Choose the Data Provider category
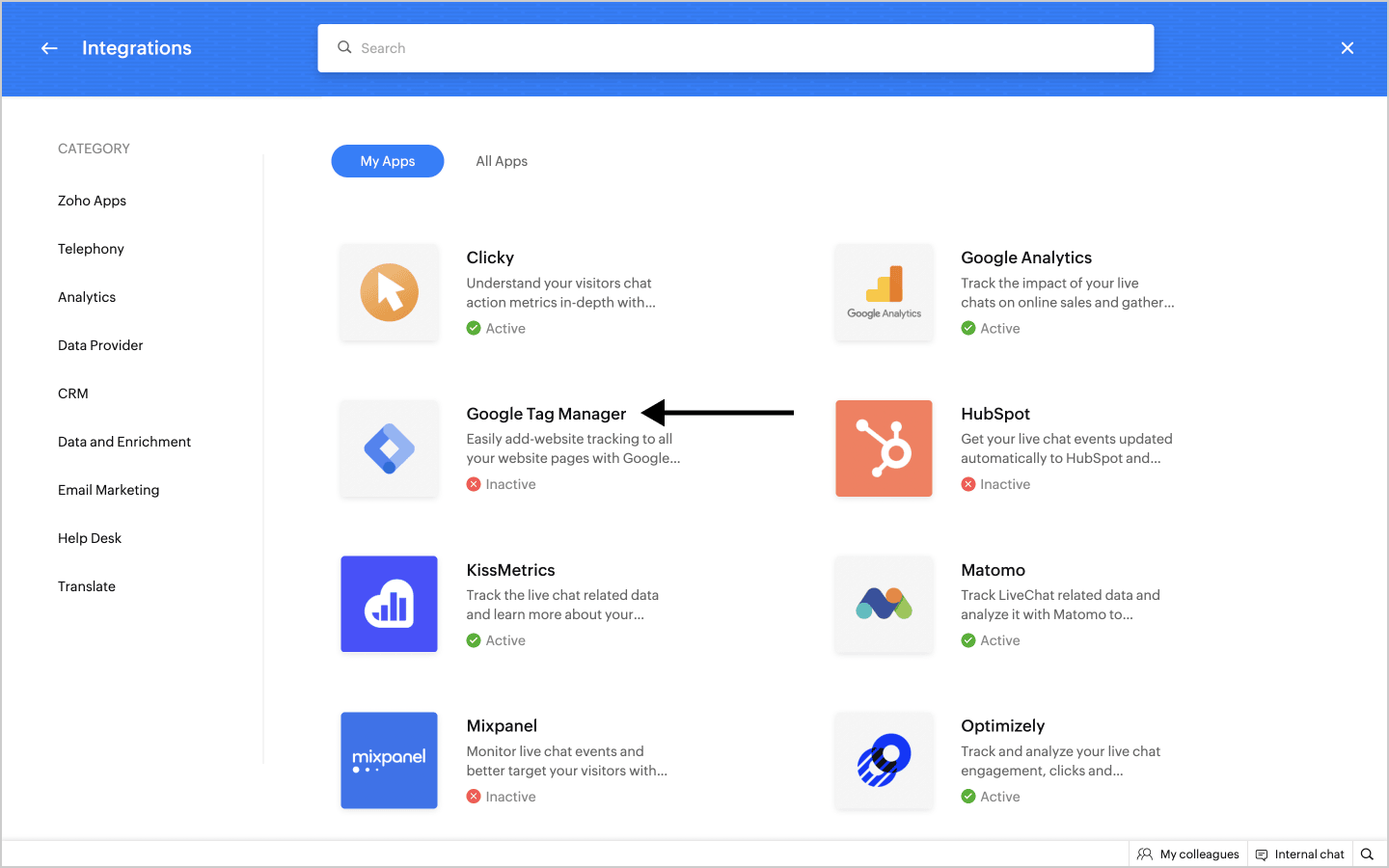1389x868 pixels. coord(100,345)
